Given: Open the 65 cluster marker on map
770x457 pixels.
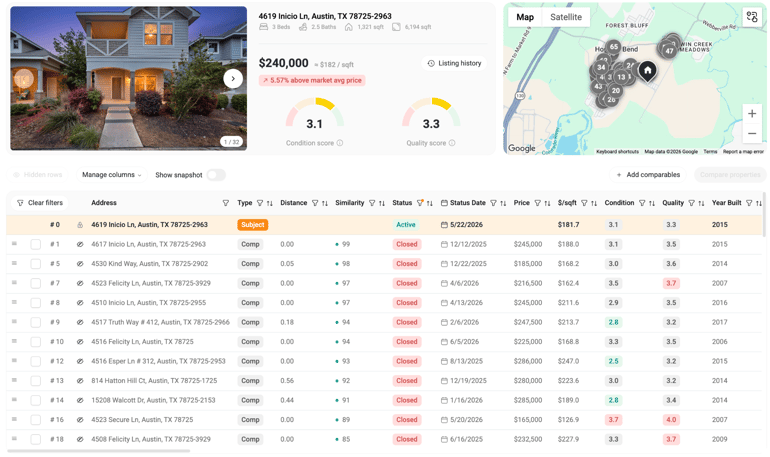Looking at the screenshot, I should tap(613, 47).
